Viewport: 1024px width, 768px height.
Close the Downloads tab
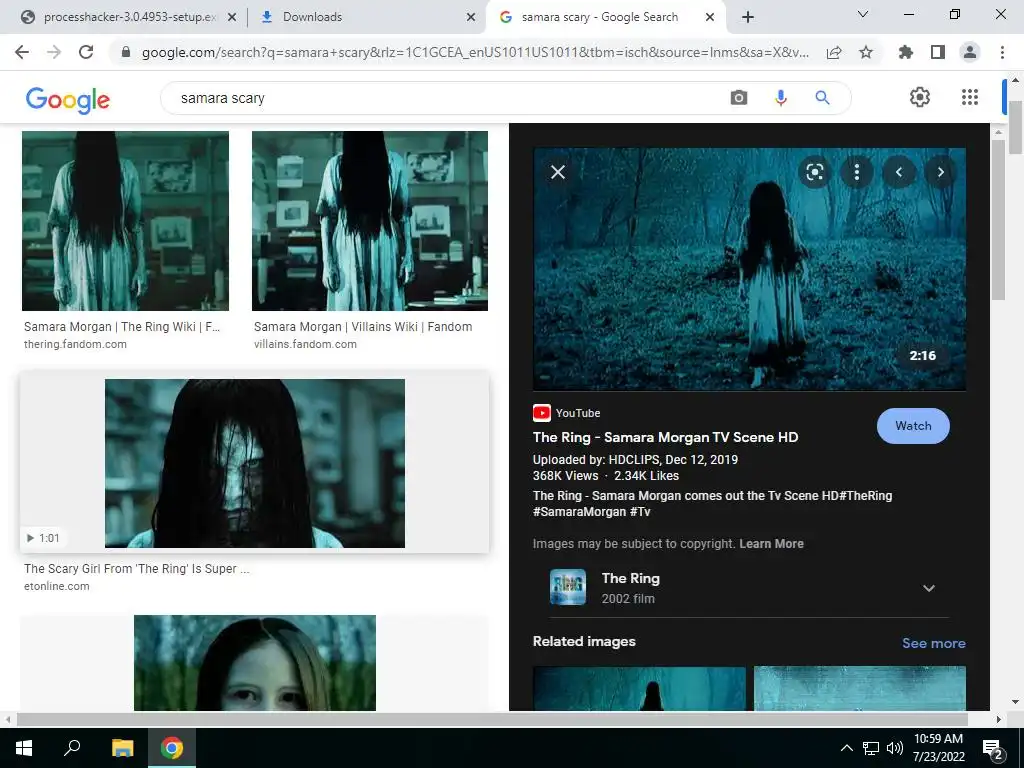coord(471,17)
